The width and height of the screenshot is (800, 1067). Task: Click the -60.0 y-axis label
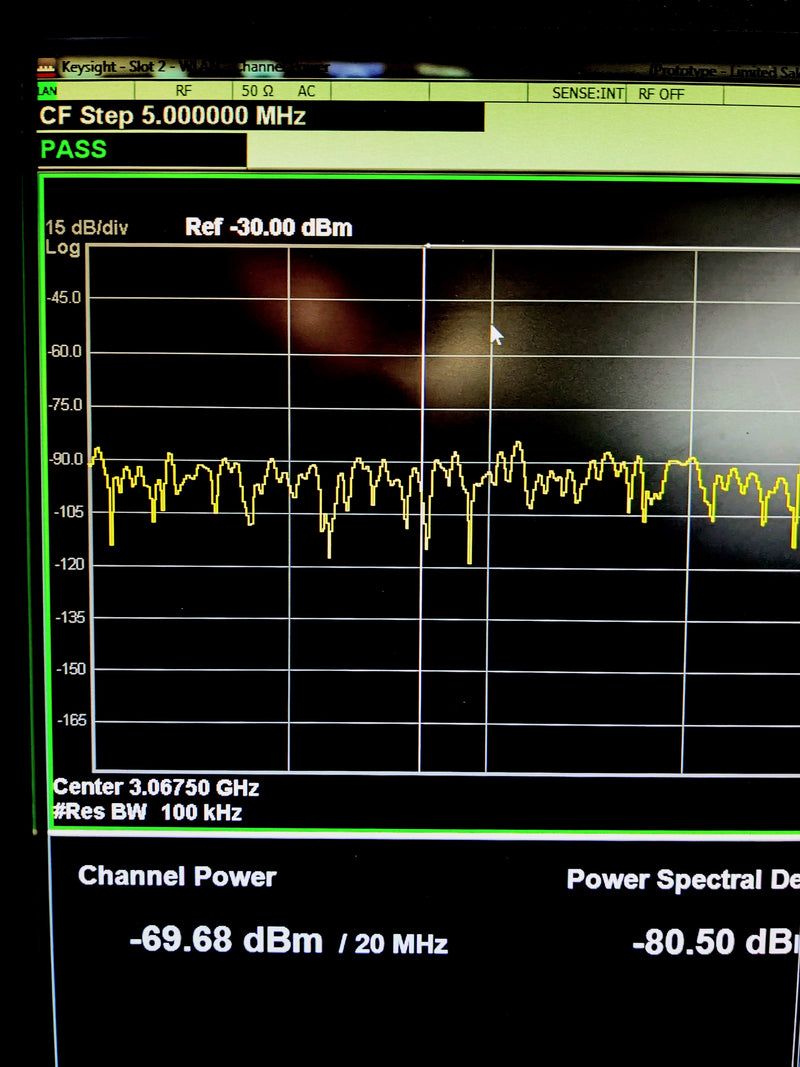point(64,352)
